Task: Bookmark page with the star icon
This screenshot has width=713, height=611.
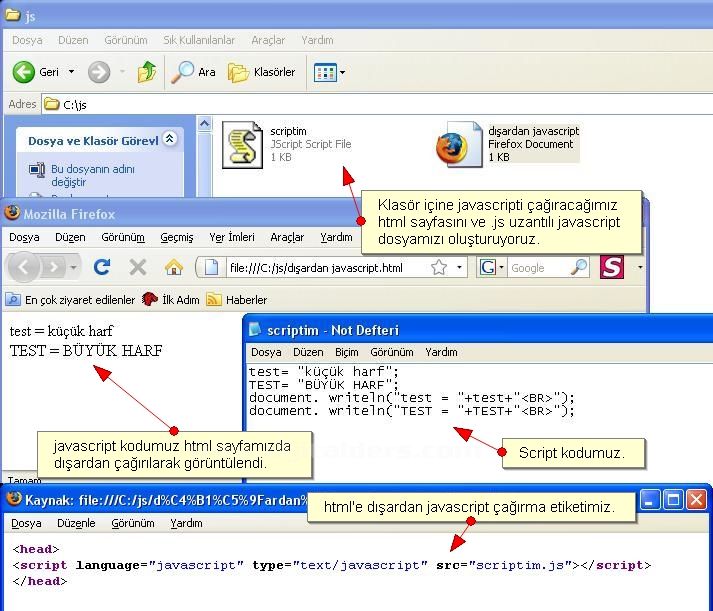Action: 439,267
